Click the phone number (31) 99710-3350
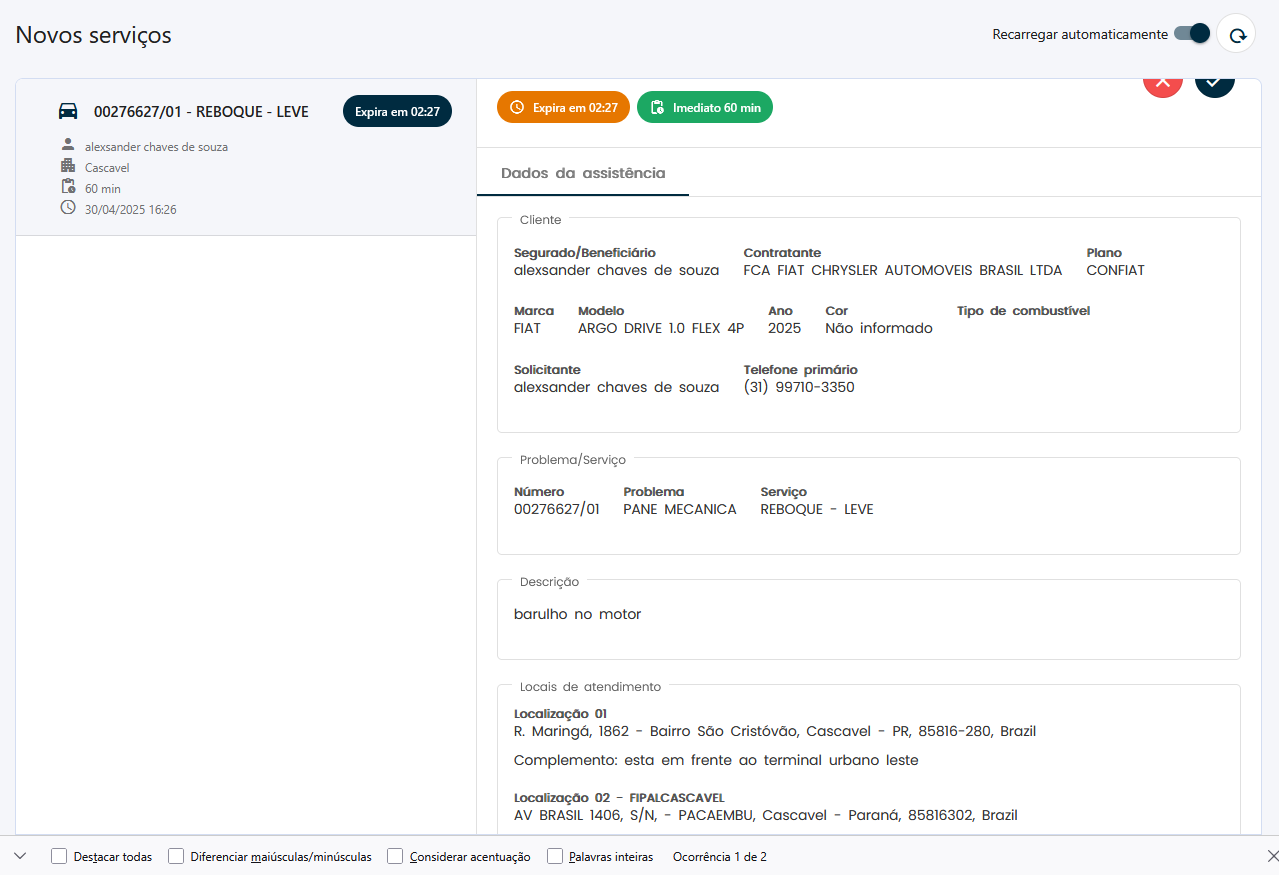The image size is (1279, 875). point(798,387)
